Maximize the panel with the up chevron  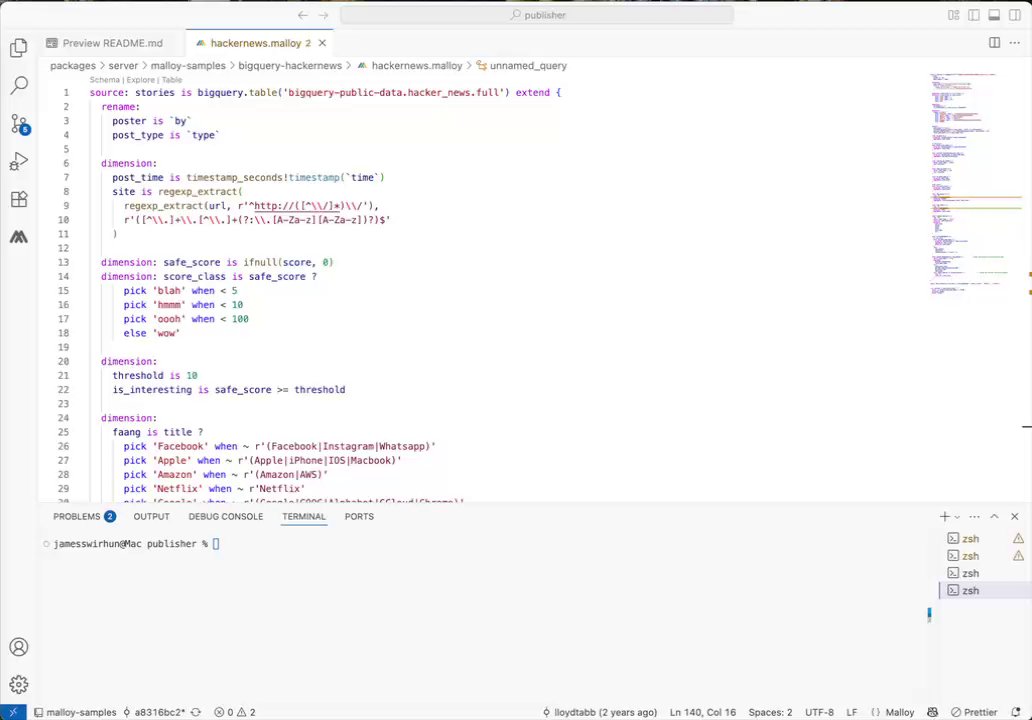pos(994,517)
